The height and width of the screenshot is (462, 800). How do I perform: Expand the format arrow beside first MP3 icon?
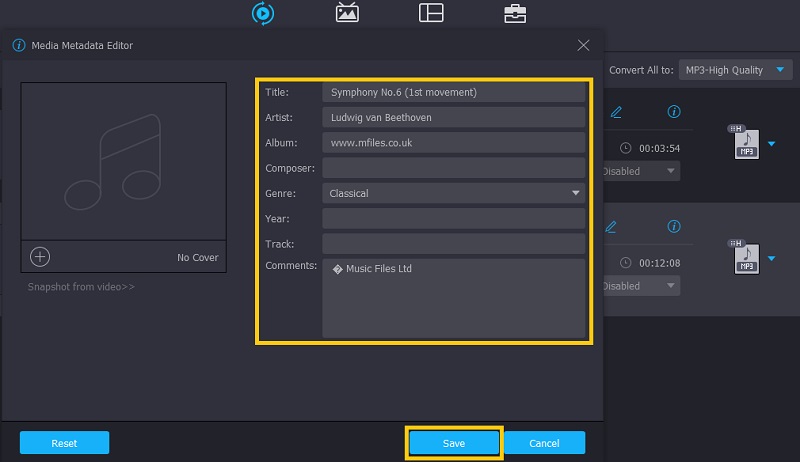coord(771,144)
